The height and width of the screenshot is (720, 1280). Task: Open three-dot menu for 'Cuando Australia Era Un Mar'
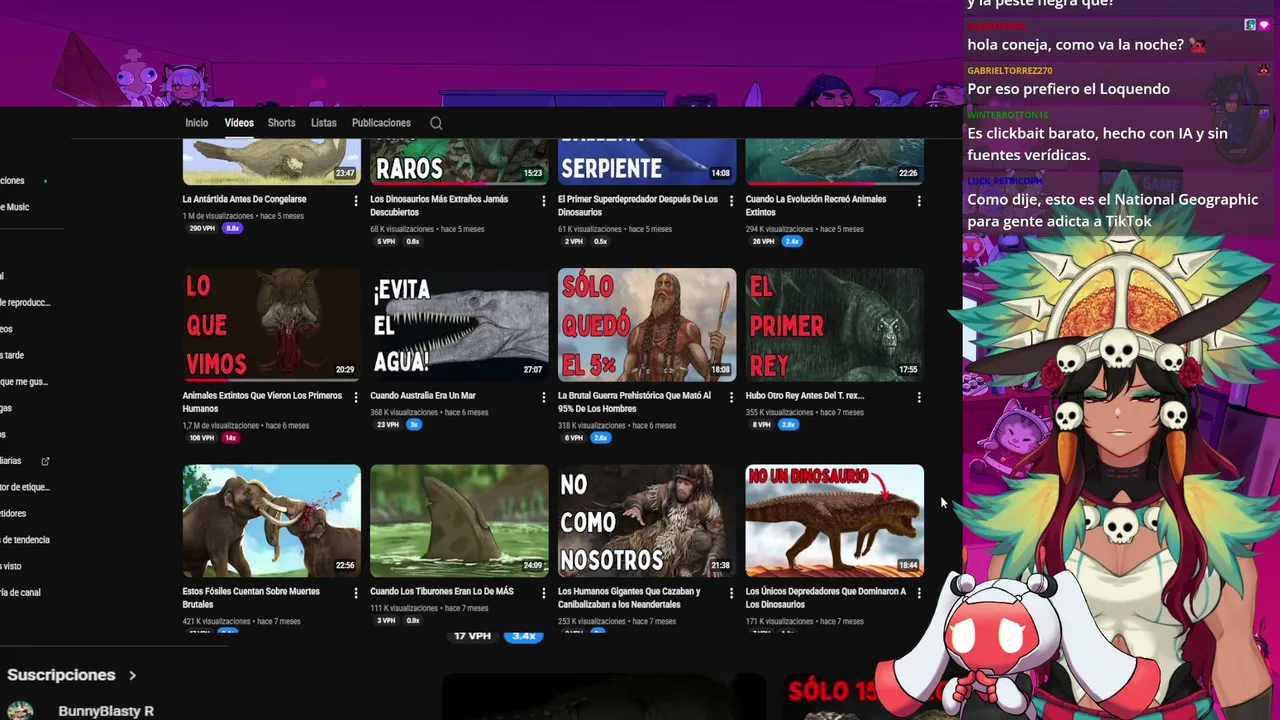point(544,397)
